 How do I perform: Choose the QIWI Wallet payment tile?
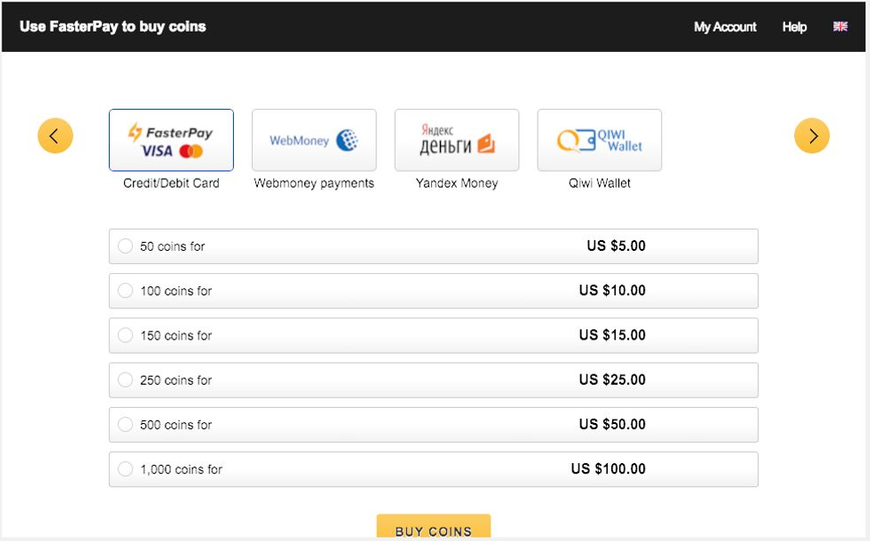coord(599,140)
